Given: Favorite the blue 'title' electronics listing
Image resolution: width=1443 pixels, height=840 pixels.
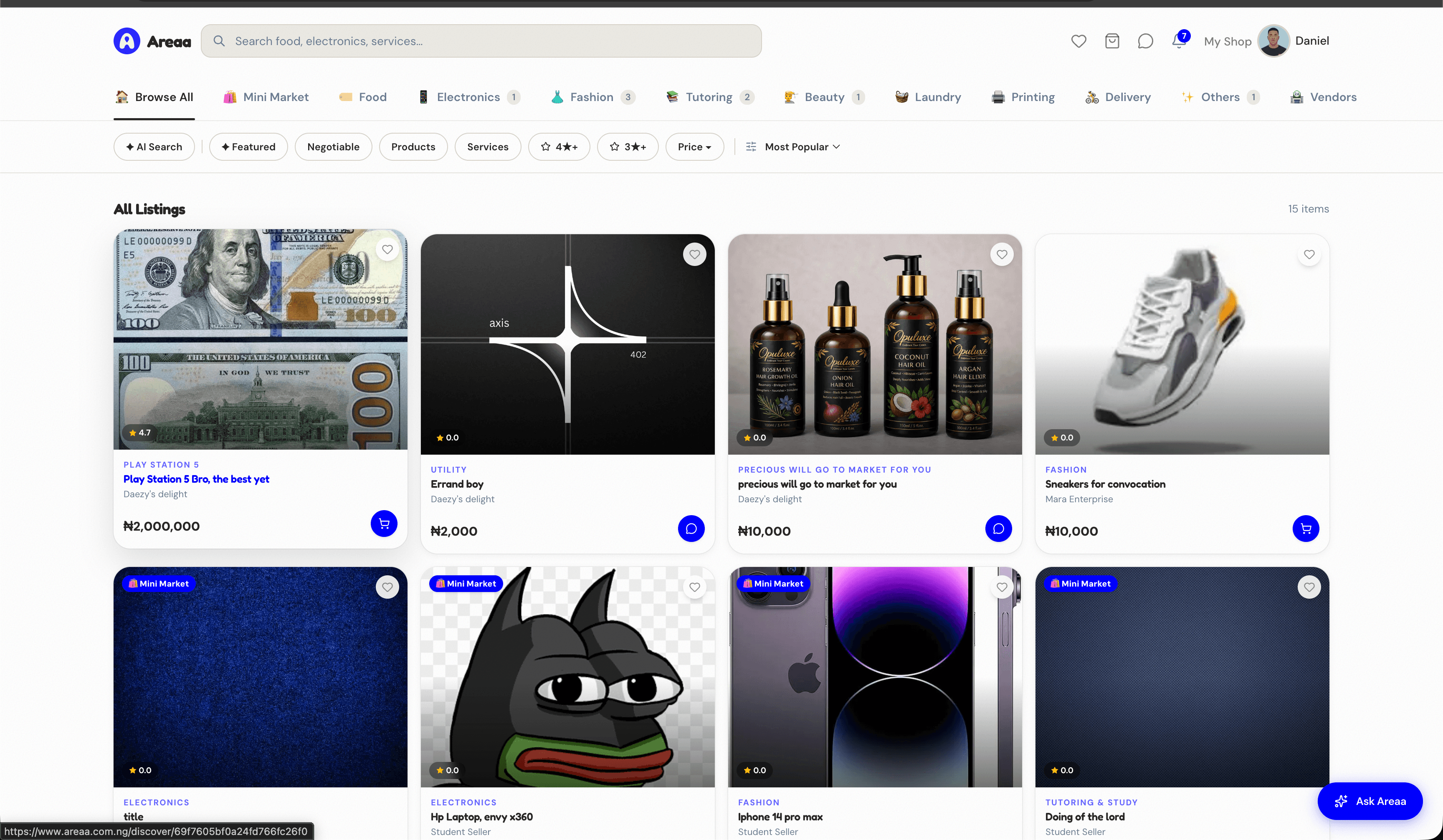Looking at the screenshot, I should 387,587.
